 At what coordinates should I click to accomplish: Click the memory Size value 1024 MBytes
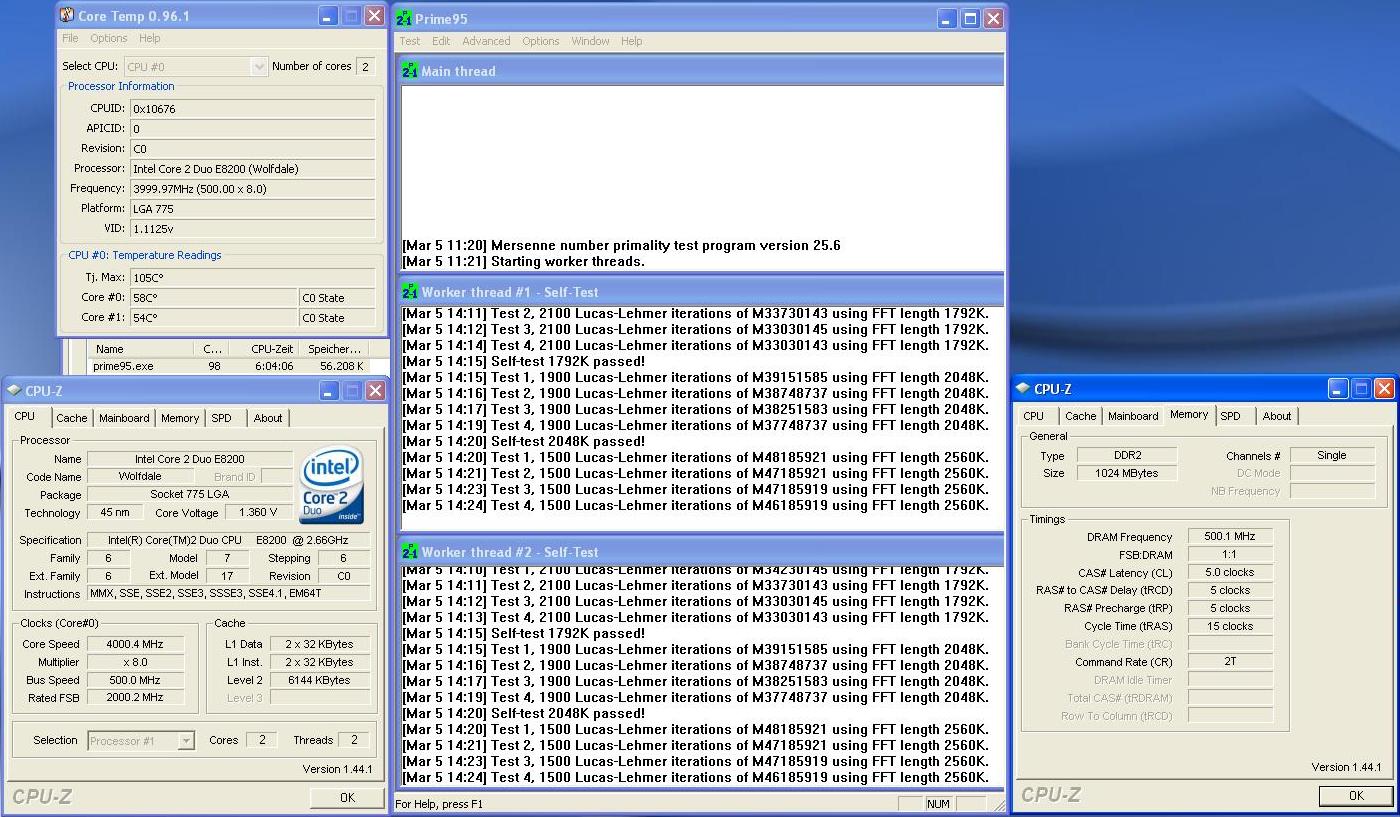[1127, 473]
